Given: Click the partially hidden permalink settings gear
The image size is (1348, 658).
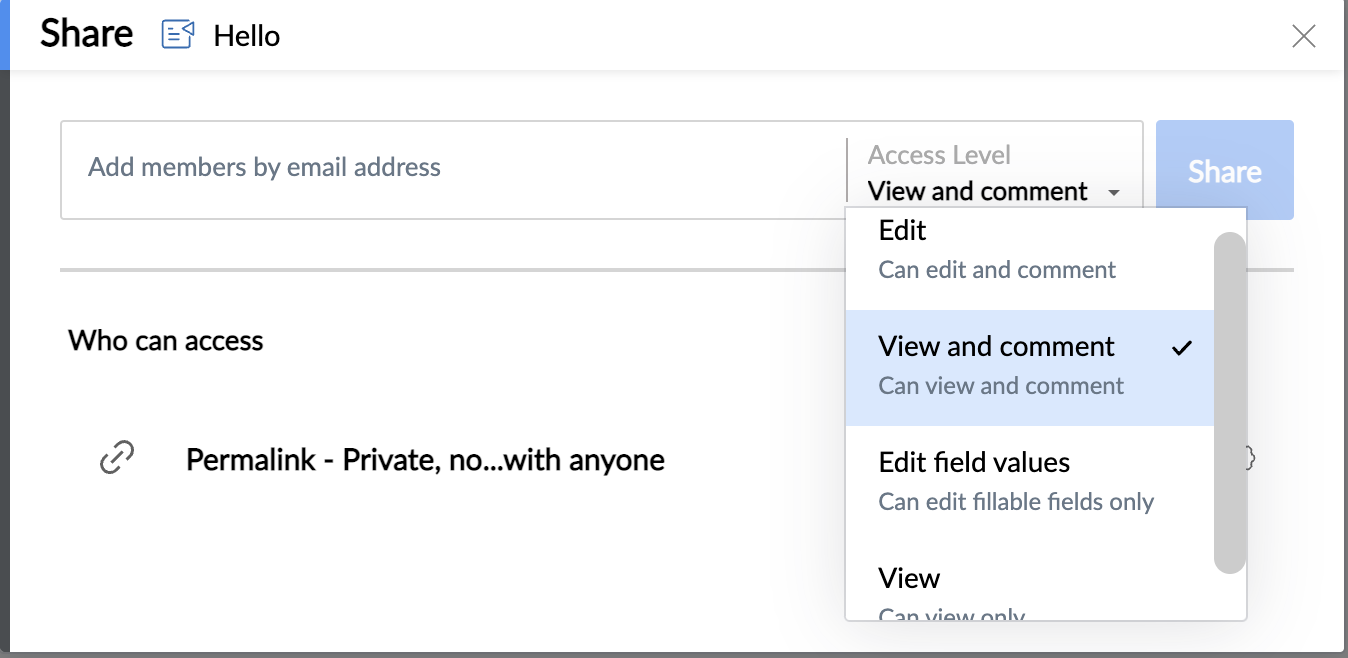Looking at the screenshot, I should click(1250, 459).
